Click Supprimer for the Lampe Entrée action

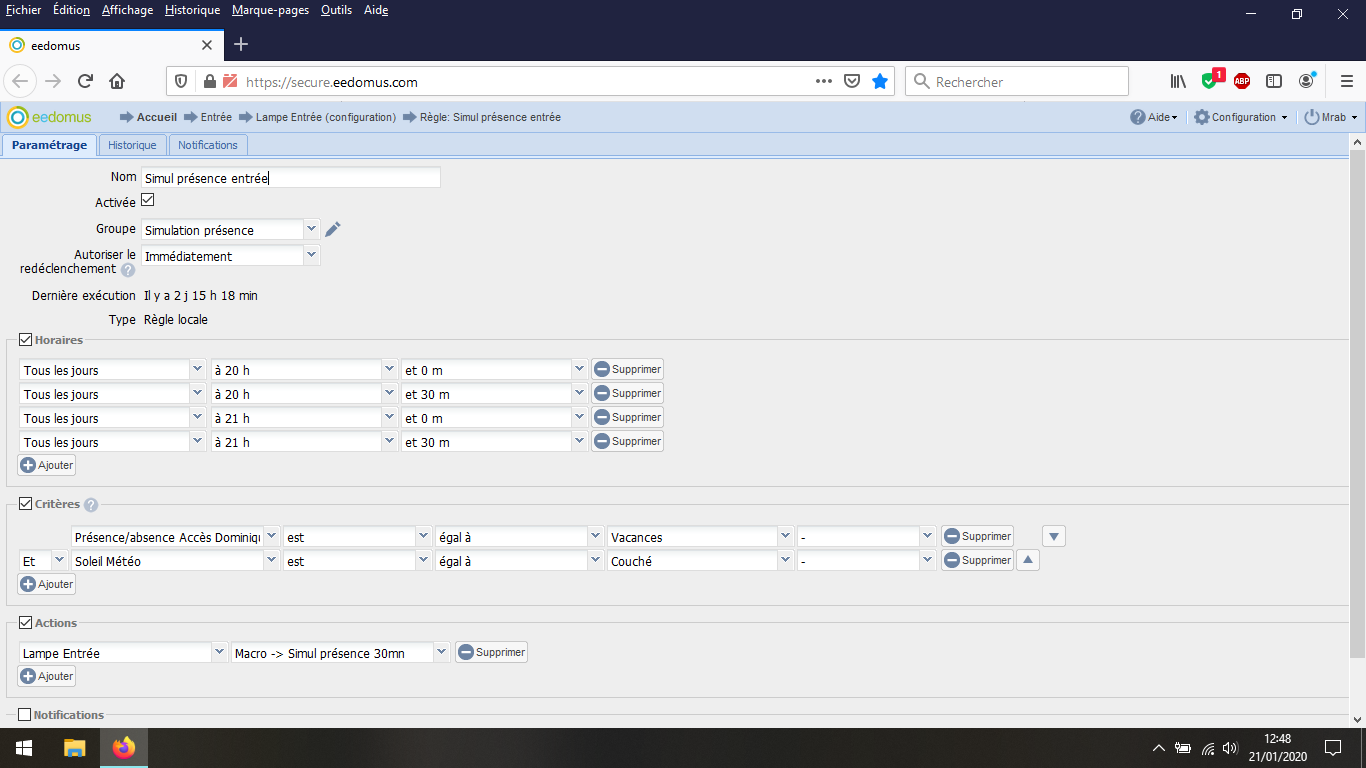492,652
